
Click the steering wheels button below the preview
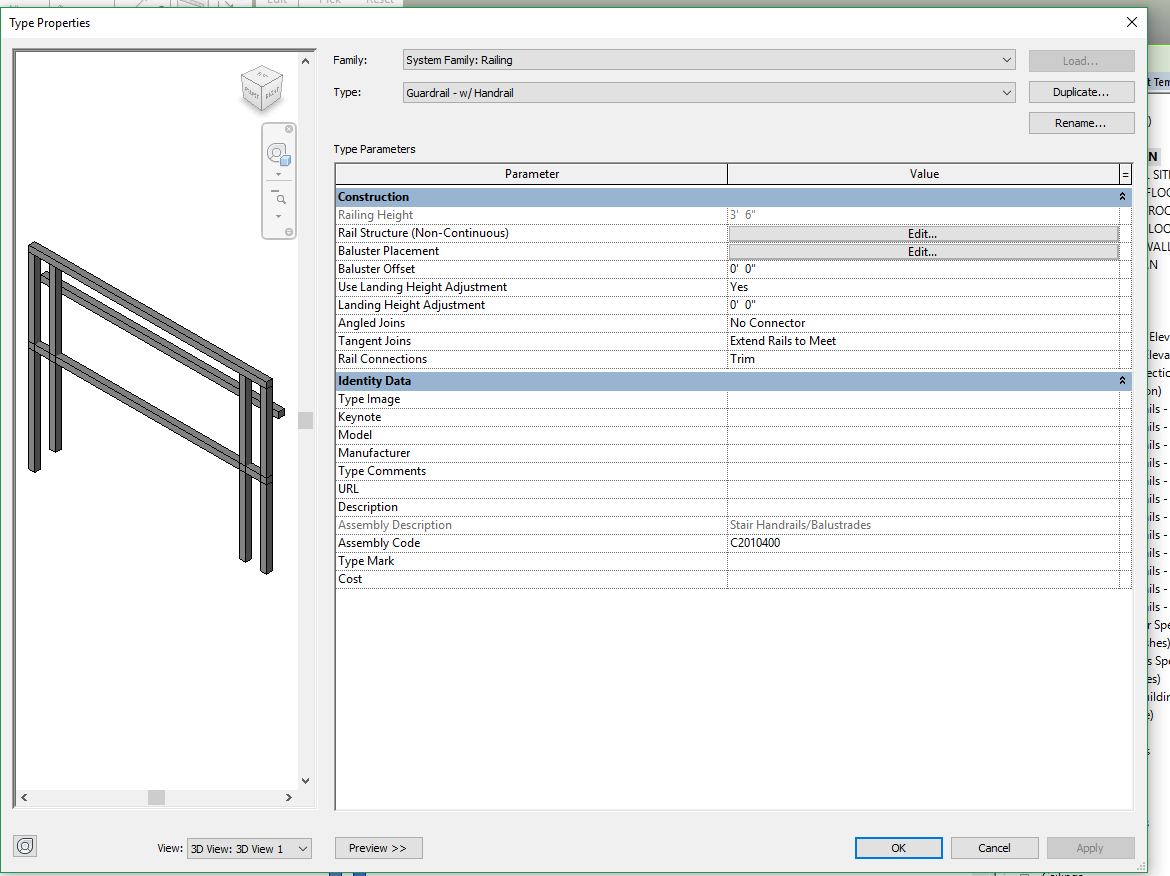tap(25, 846)
